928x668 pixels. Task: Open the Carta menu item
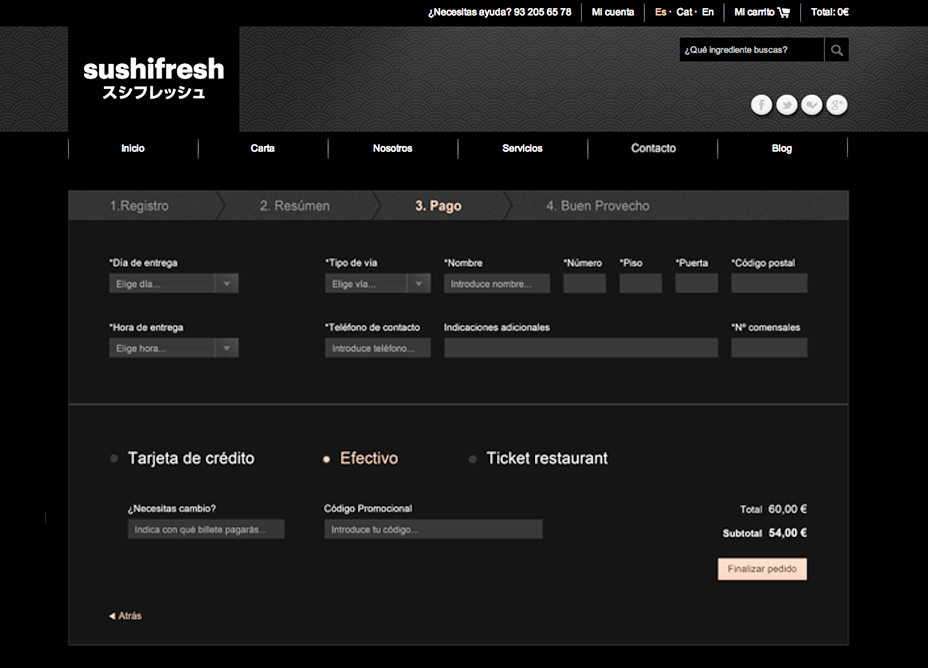[x=263, y=148]
